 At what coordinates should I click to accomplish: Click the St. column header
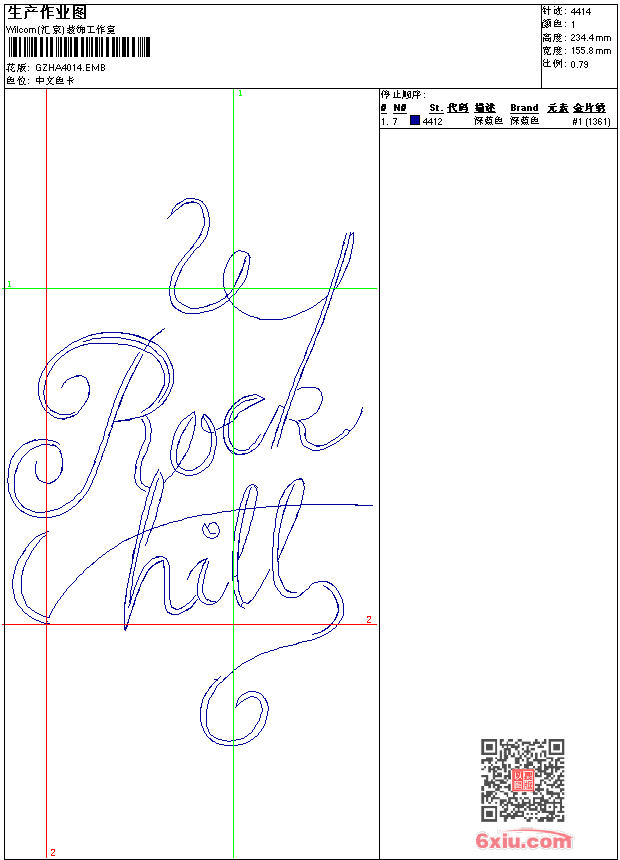click(436, 108)
